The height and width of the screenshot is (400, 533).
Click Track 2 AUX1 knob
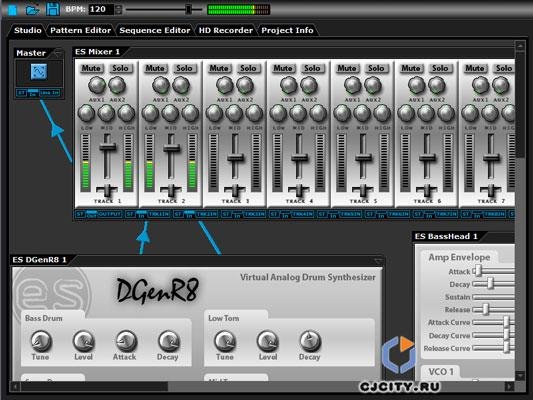[161, 85]
